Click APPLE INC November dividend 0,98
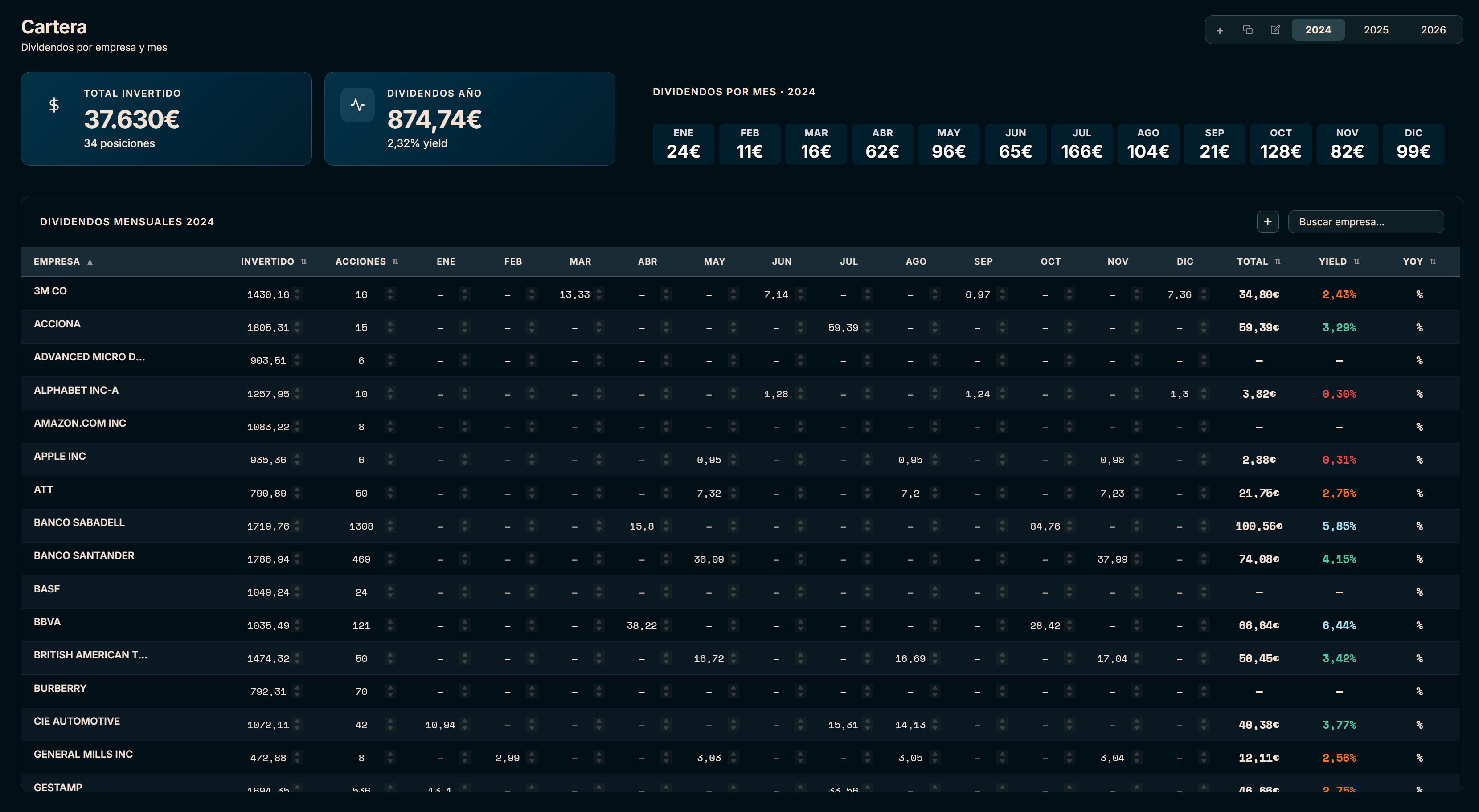The height and width of the screenshot is (812, 1479). 1111,460
